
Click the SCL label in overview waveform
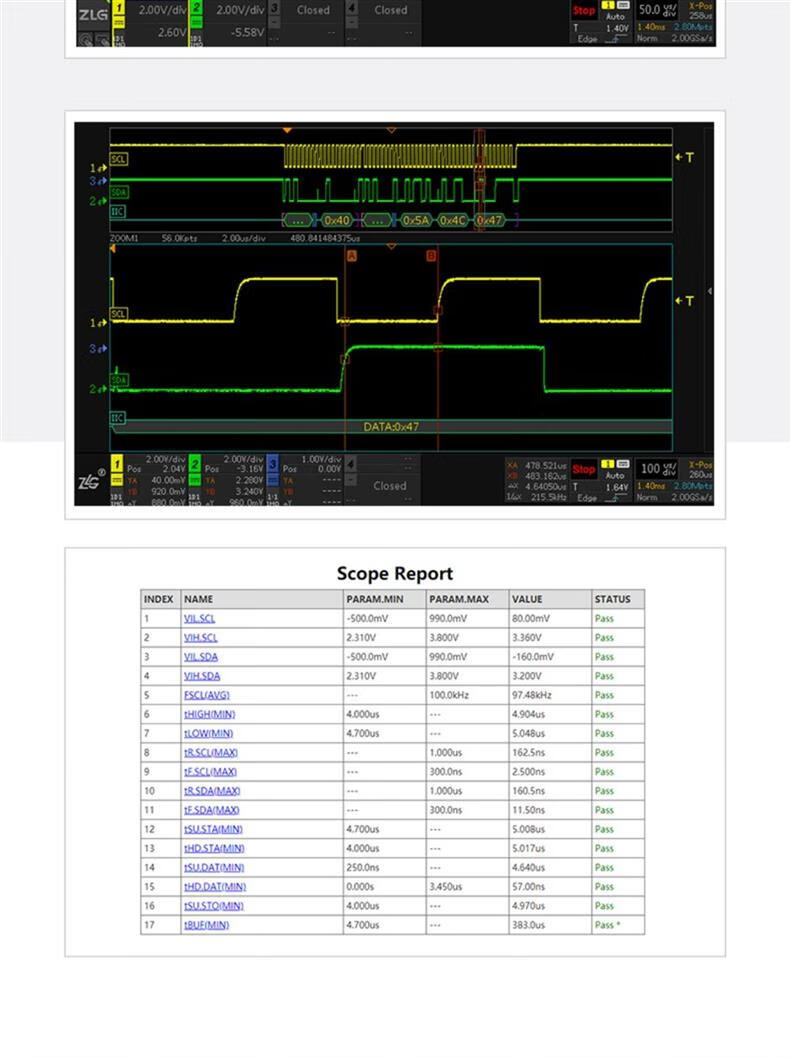(x=119, y=159)
